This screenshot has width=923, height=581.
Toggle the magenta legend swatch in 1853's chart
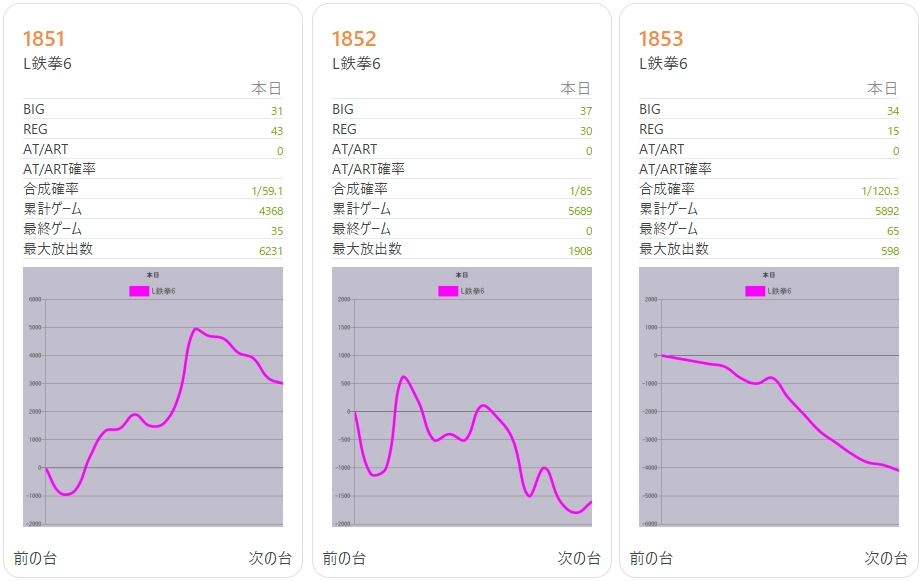point(755,291)
